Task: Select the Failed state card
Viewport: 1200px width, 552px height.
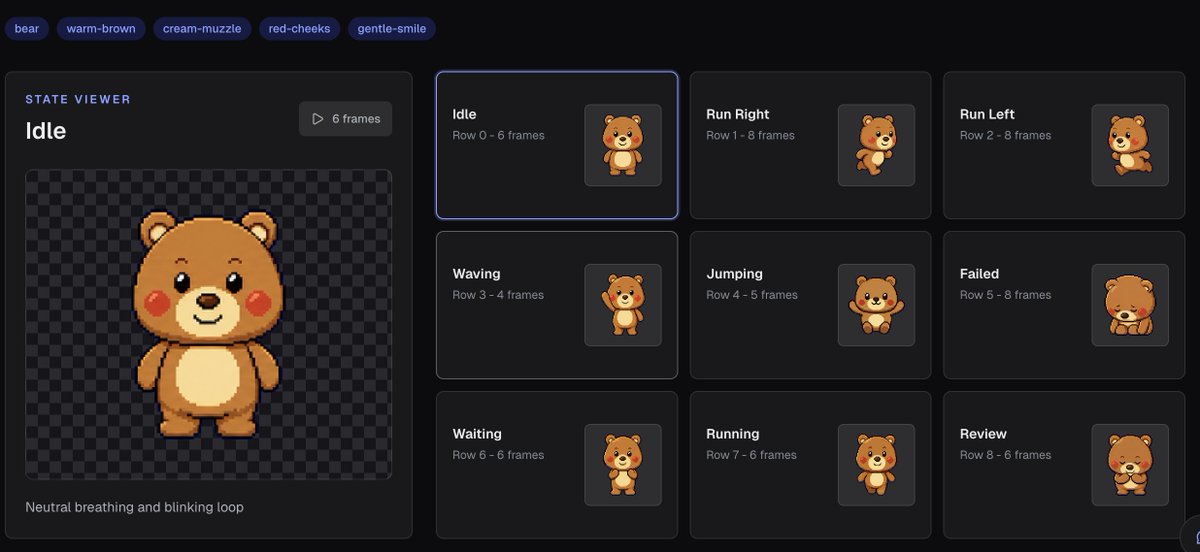Action: [x=1064, y=305]
